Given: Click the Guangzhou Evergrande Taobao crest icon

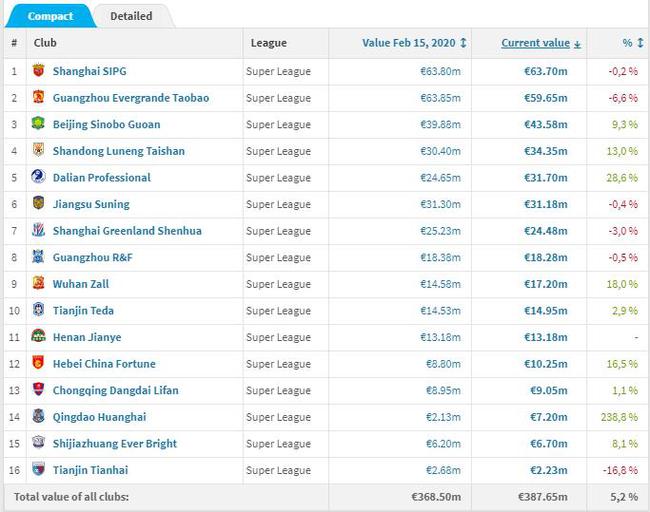Looking at the screenshot, I should click(x=38, y=98).
